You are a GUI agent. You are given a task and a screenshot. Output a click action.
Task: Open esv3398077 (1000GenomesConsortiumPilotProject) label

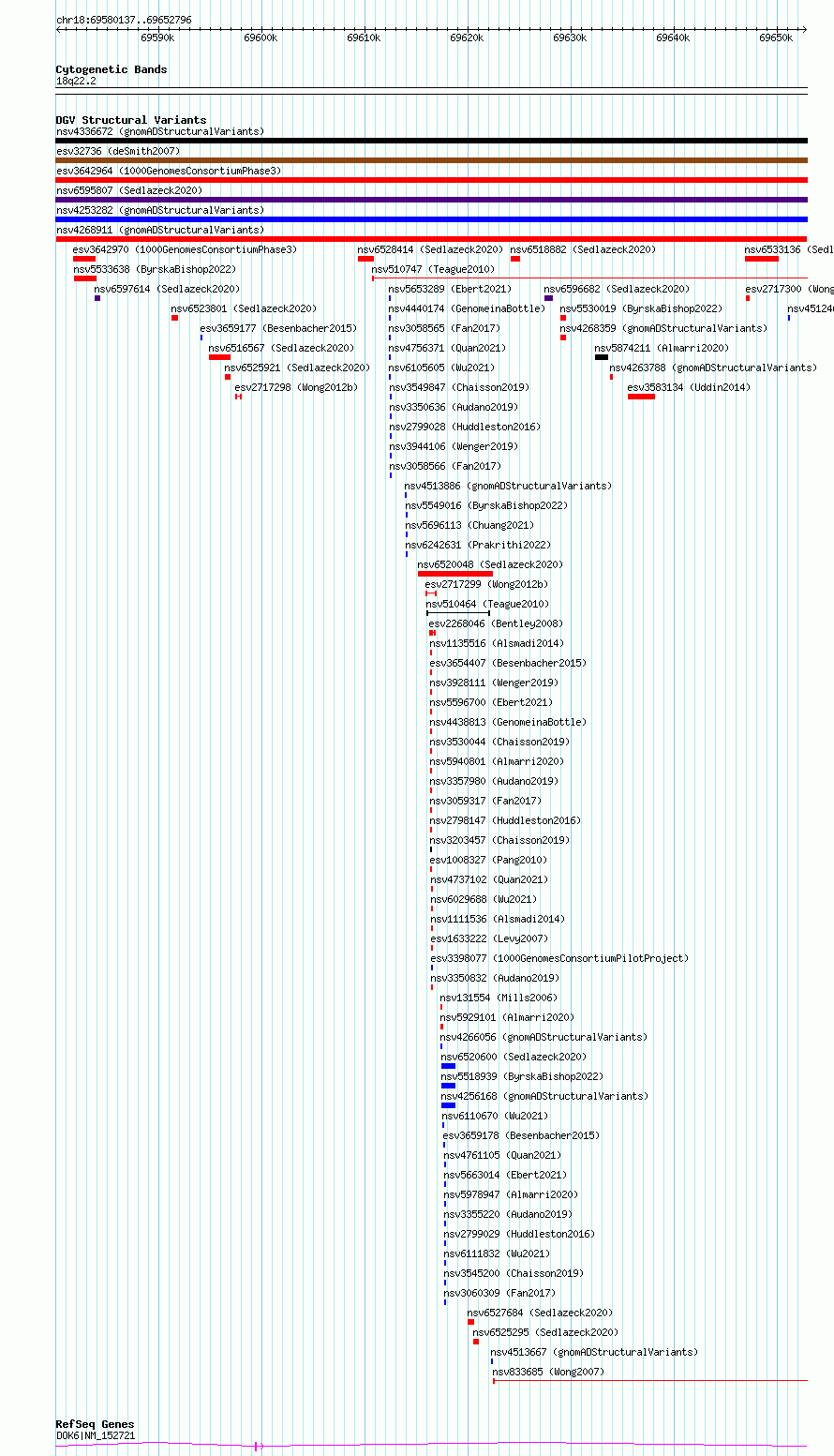pos(559,958)
